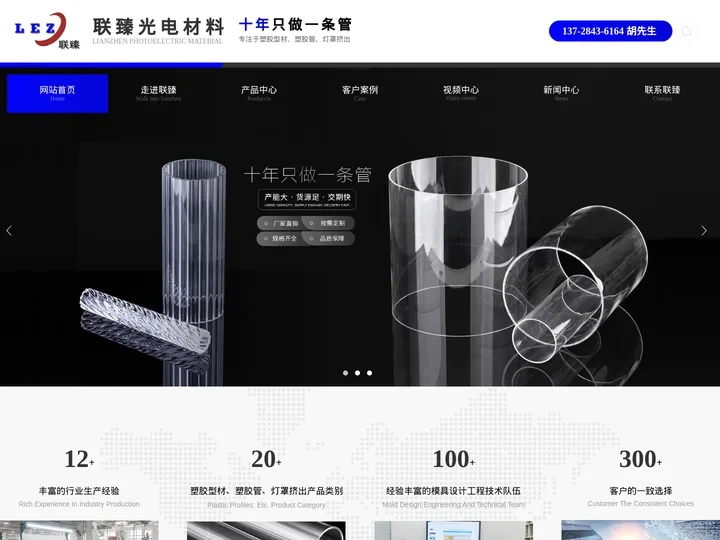Image resolution: width=720 pixels, height=540 pixels.
Task: Select first carousel dot
Action: (x=345, y=373)
